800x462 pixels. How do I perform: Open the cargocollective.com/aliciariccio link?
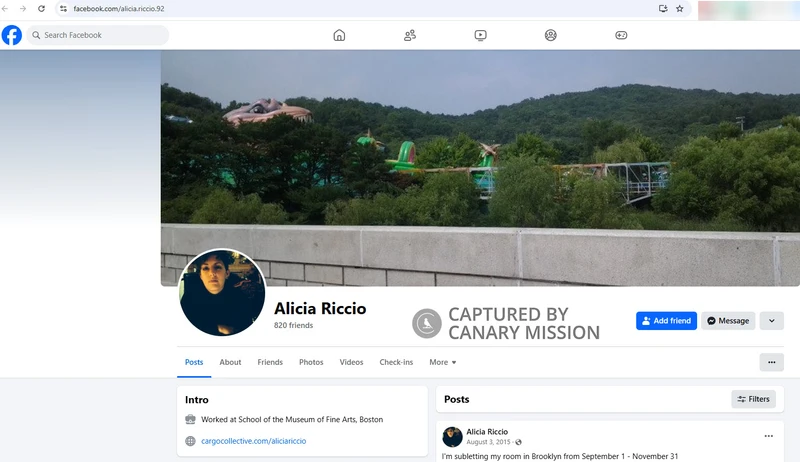[254, 441]
